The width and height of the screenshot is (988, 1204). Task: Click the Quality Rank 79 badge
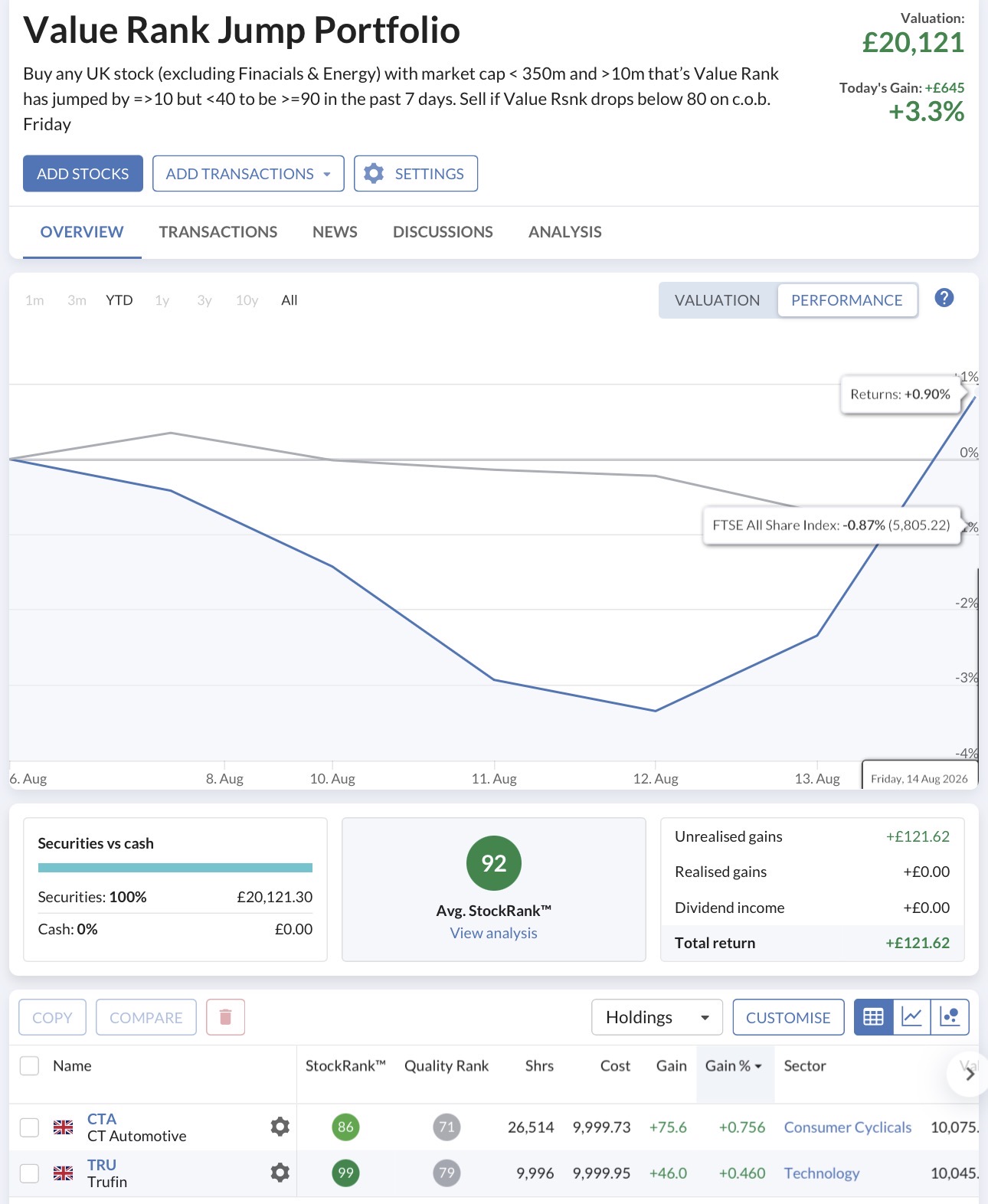click(x=447, y=1173)
